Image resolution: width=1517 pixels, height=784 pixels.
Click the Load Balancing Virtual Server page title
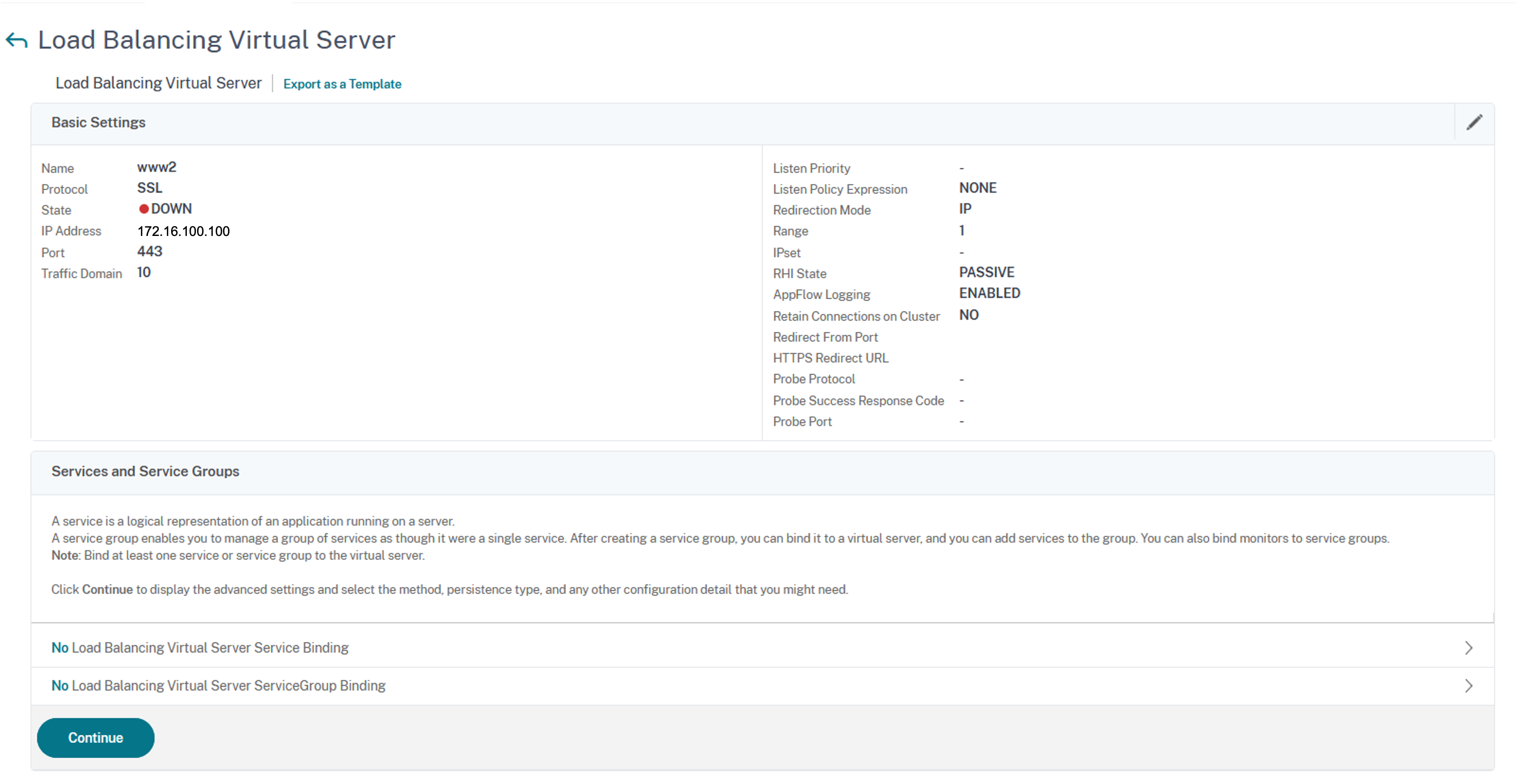point(216,40)
